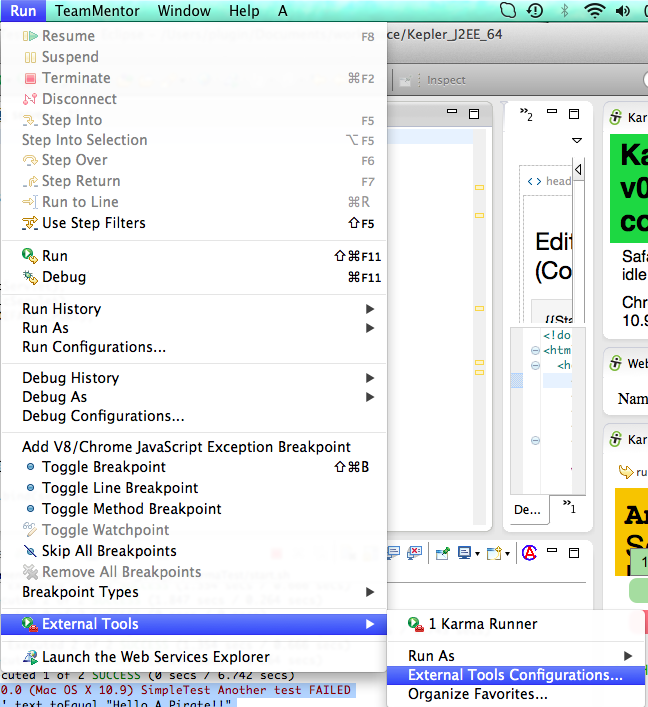Click the pin console icon
Screen dimensions: 648x707
(x=442, y=553)
